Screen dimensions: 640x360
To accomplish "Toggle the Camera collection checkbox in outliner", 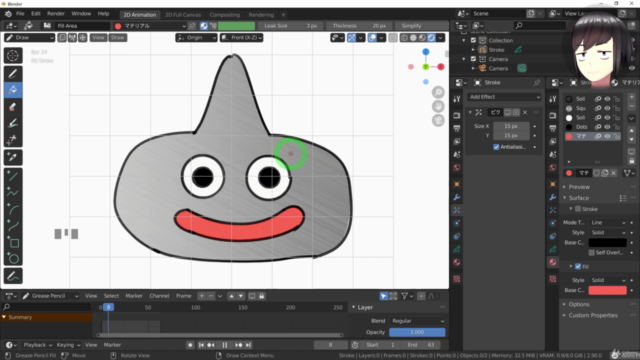I will tap(473, 59).
